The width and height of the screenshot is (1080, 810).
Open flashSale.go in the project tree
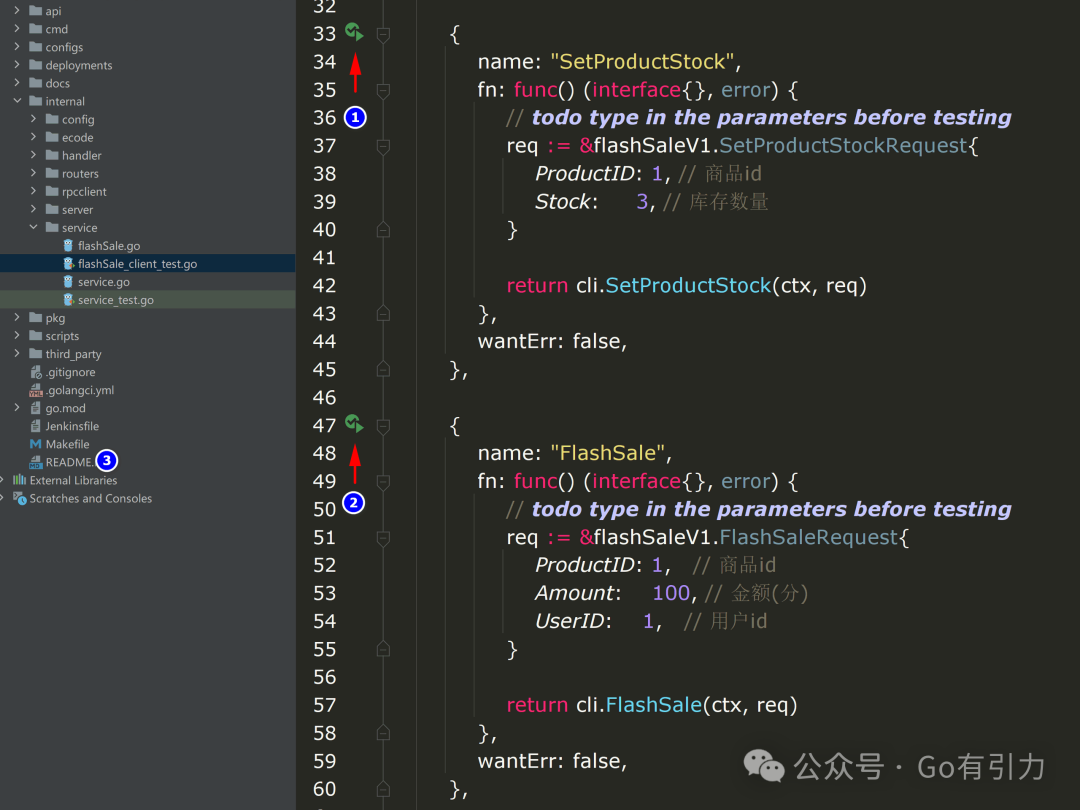[108, 246]
